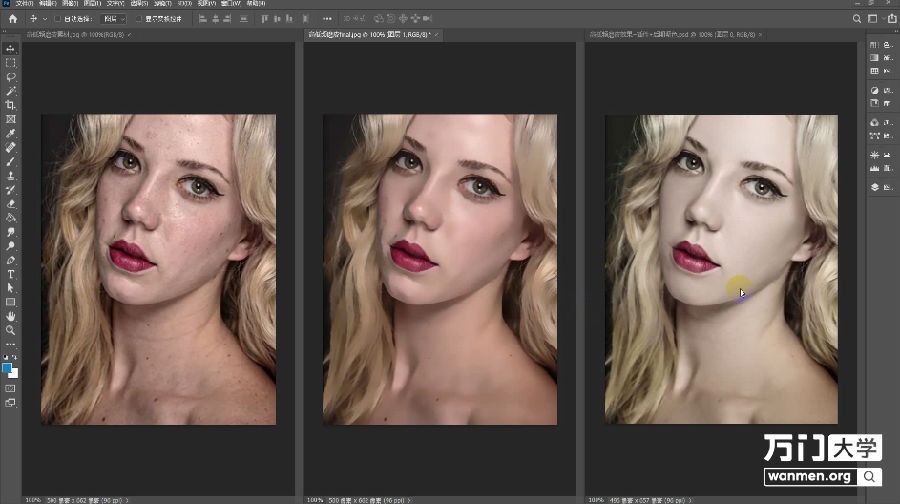The height and width of the screenshot is (504, 900).
Task: Open the Layers panel icon
Action: [874, 187]
